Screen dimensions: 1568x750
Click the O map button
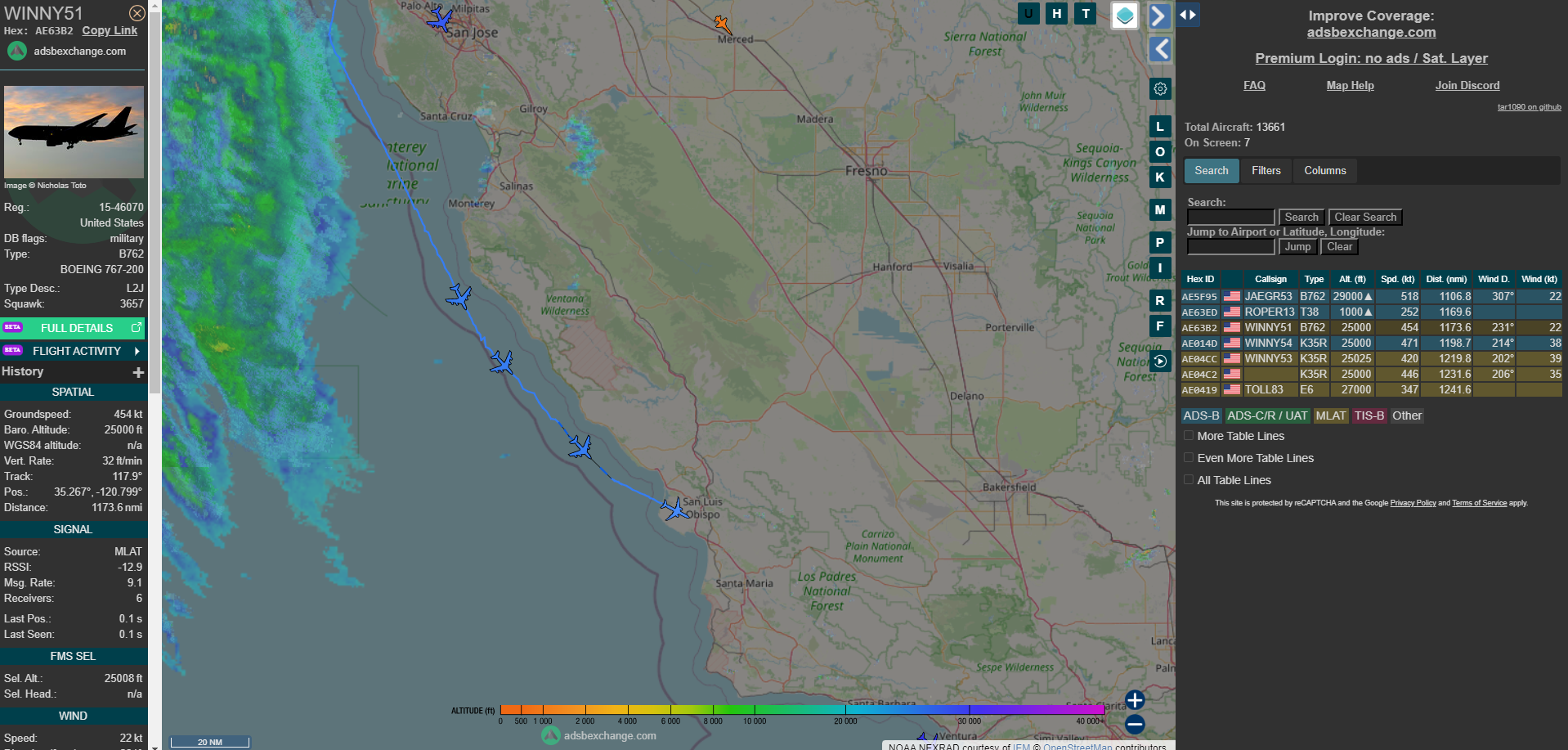pos(1160,152)
